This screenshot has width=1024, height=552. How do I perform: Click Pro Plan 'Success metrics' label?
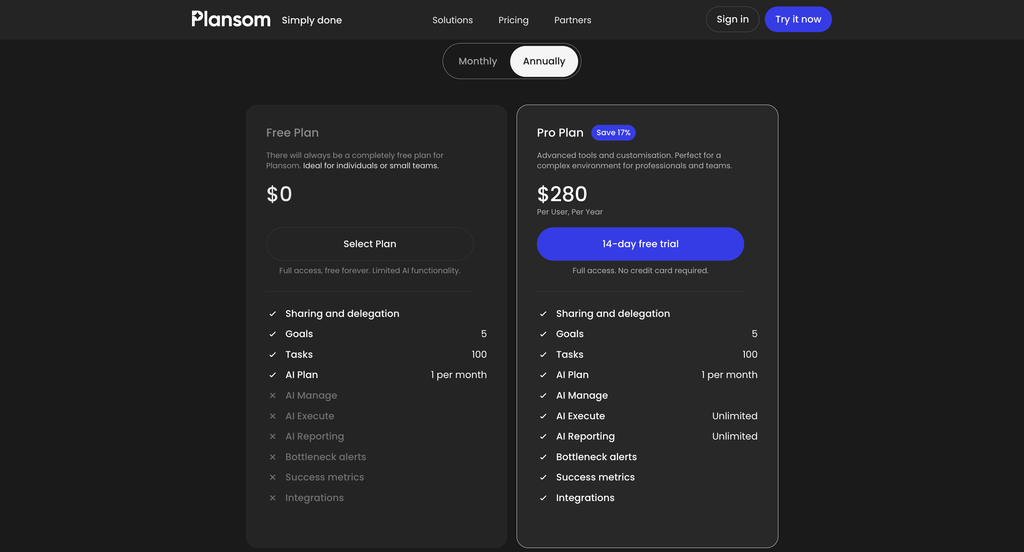(x=595, y=478)
